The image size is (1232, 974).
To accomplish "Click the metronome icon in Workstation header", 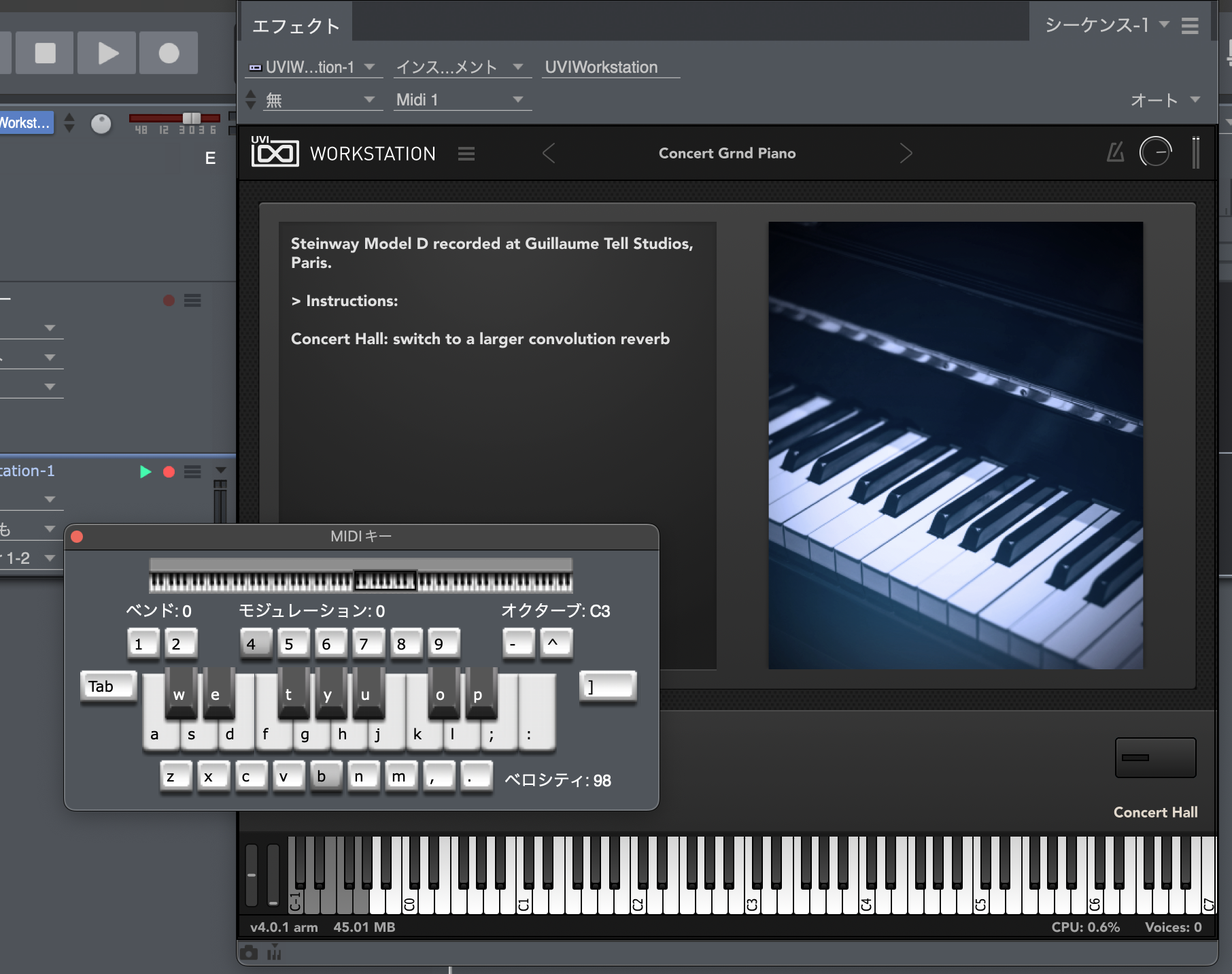I will click(x=1115, y=152).
